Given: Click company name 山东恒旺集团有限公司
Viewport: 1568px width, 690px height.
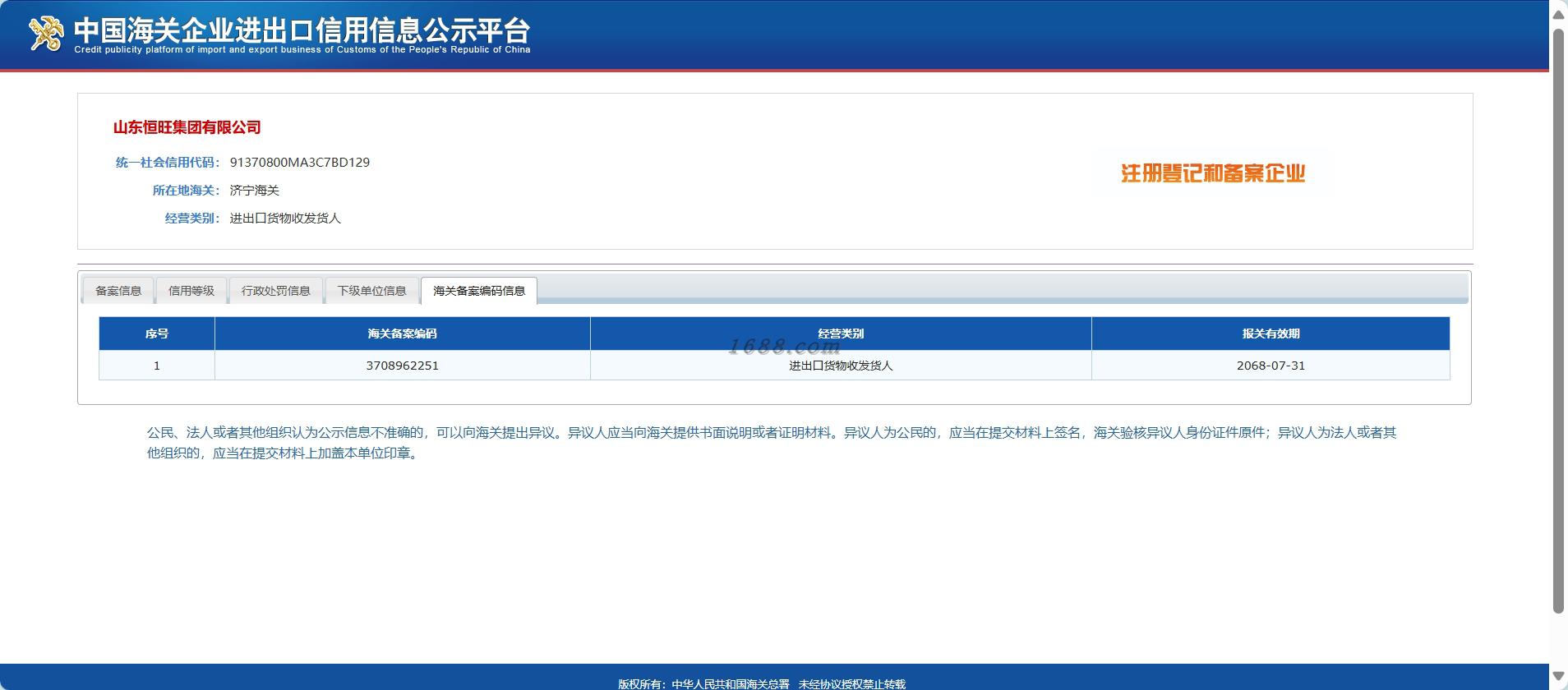Looking at the screenshot, I should click(x=187, y=127).
